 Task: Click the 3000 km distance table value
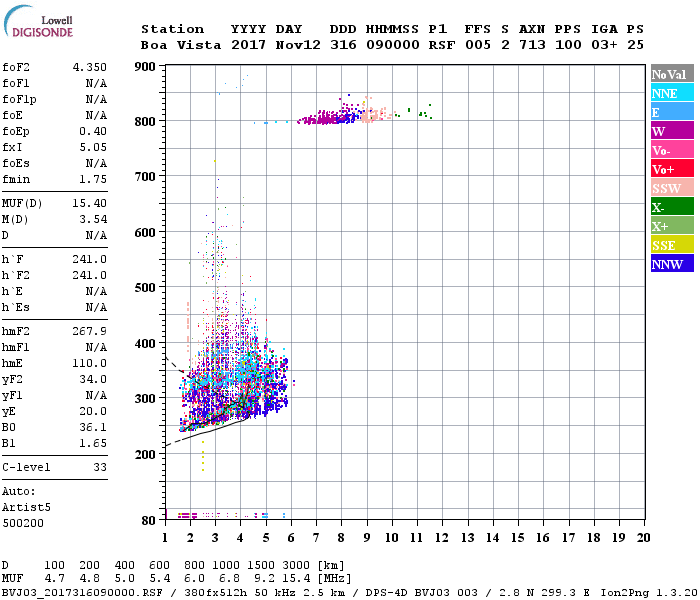point(296,566)
